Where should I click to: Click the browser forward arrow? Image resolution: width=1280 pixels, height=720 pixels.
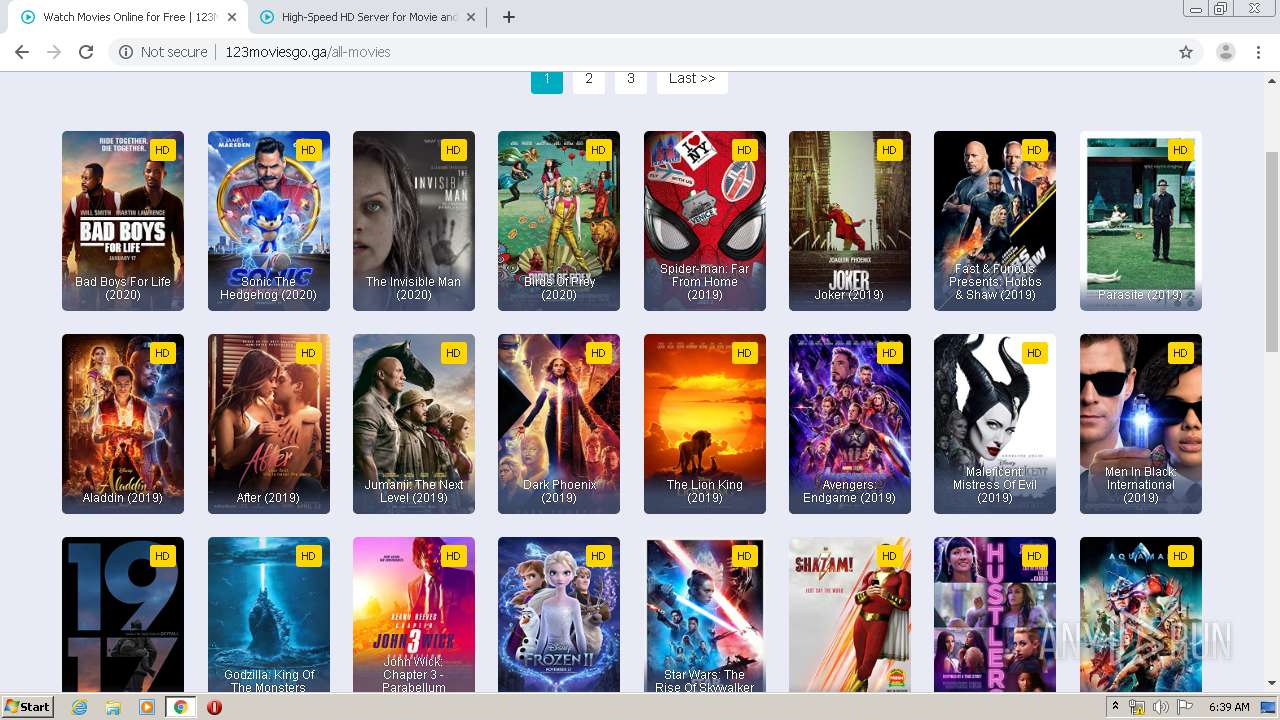[54, 52]
